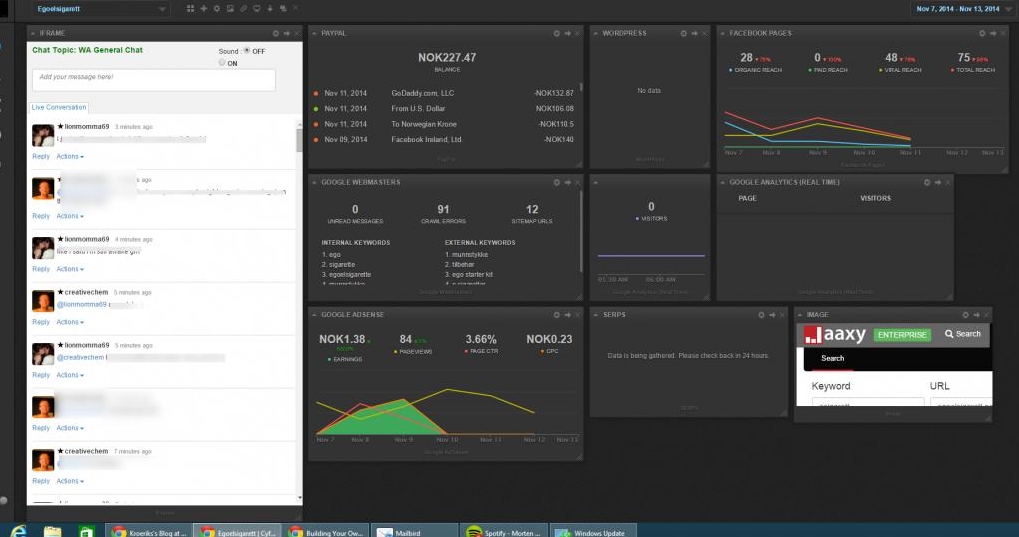1019x537 pixels.
Task: Open GOOGLE ANALYTICS (REAL TIME) settings gear
Action: pyautogui.click(x=927, y=183)
